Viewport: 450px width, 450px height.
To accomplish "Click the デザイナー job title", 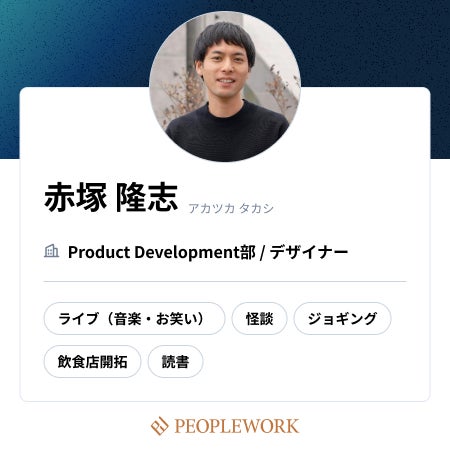I will point(309,252).
